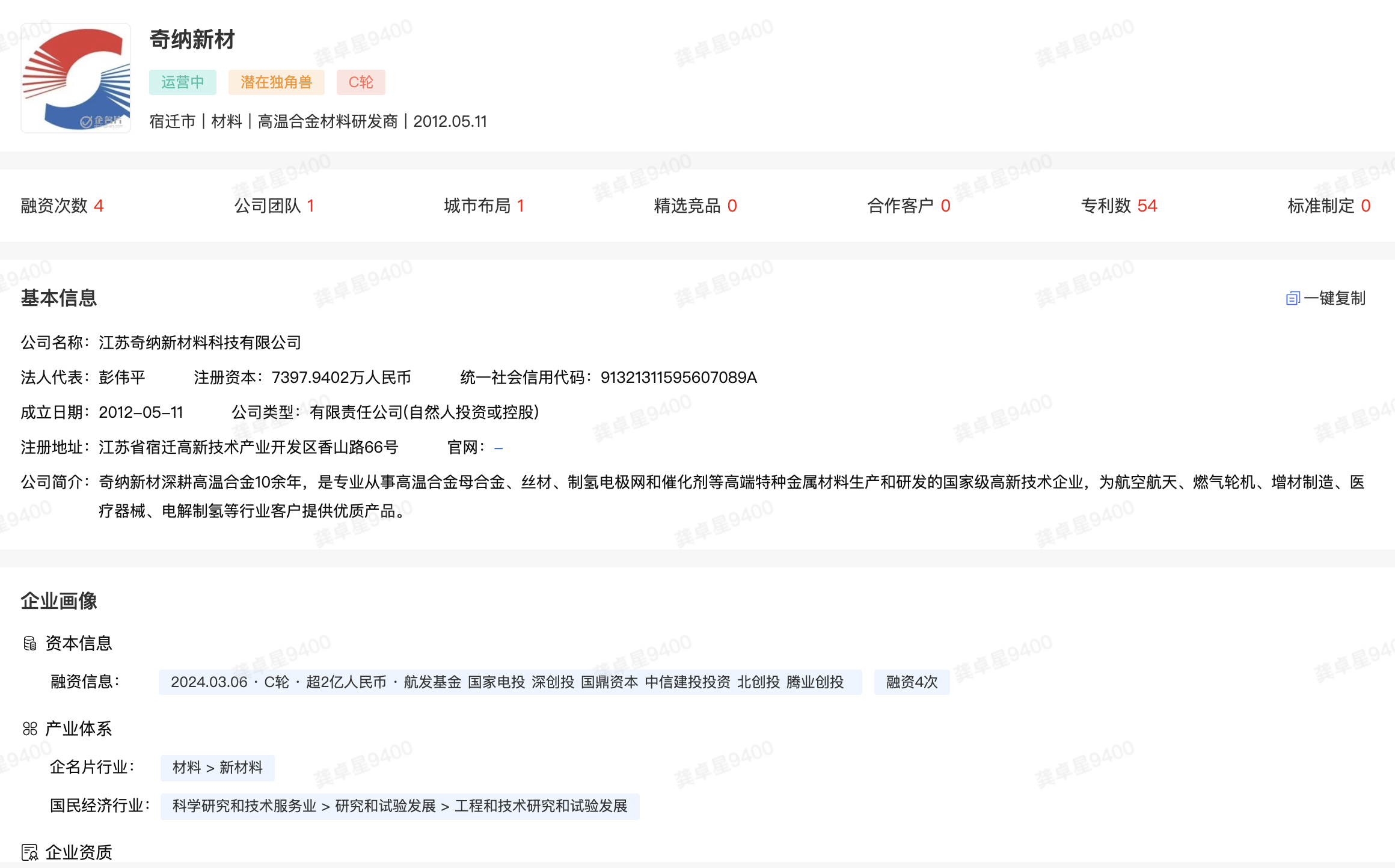Image resolution: width=1395 pixels, height=868 pixels.
Task: Click legal representative 彭伟平
Action: coord(122,377)
